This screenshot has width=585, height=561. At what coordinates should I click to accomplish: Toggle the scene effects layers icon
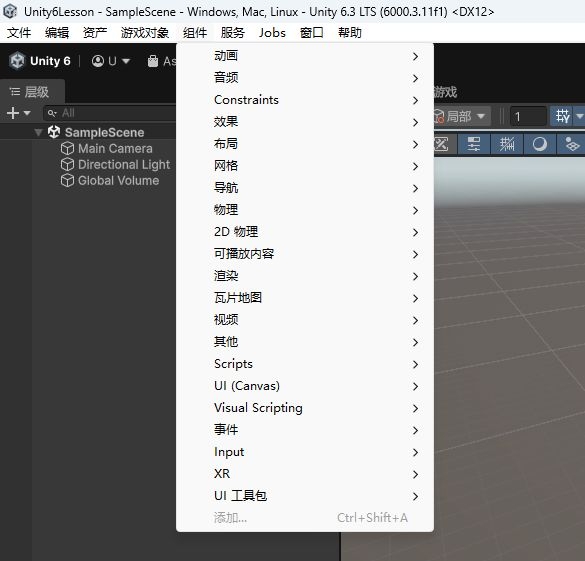point(572,144)
